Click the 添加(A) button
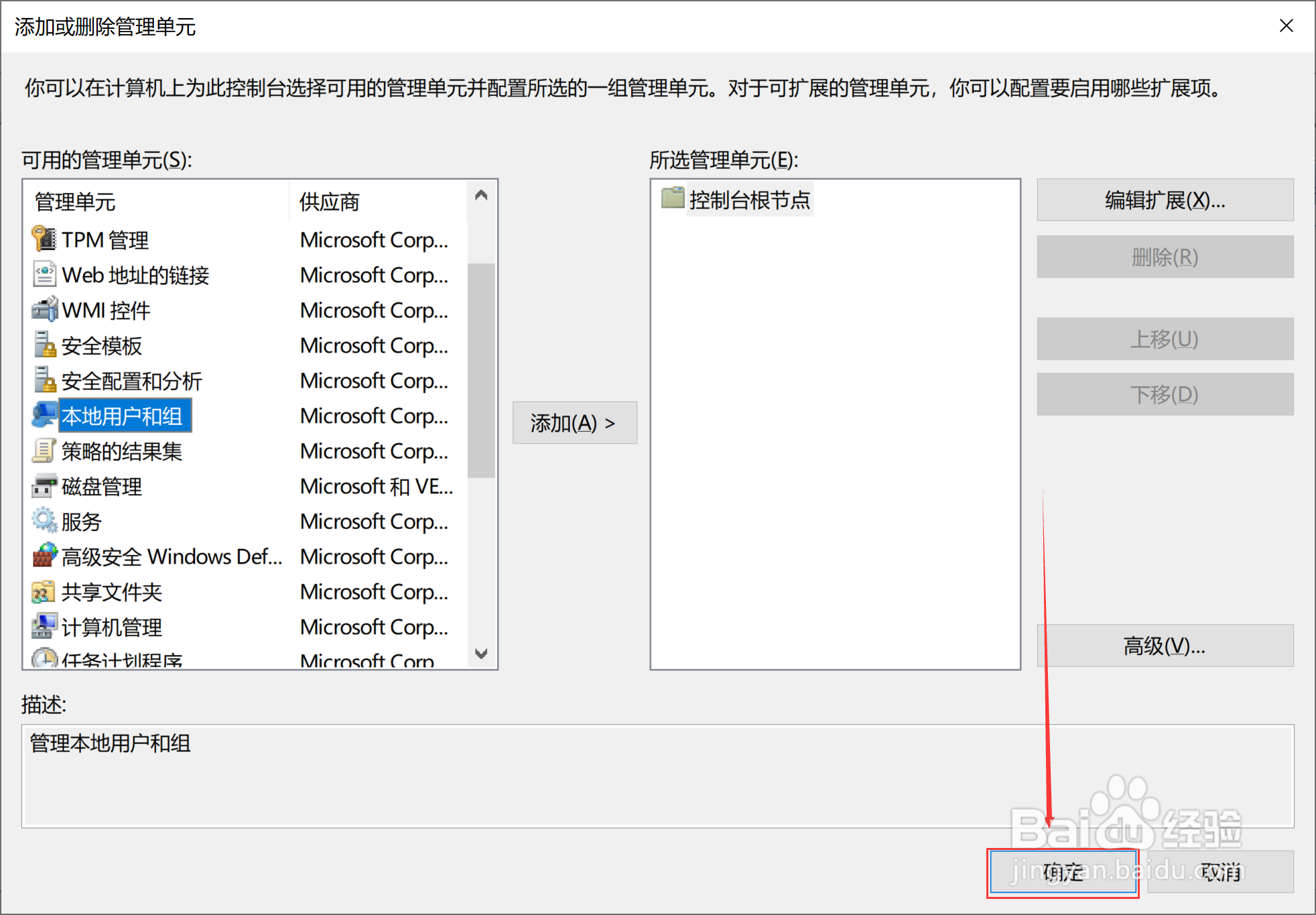The image size is (1316, 915). tap(574, 422)
